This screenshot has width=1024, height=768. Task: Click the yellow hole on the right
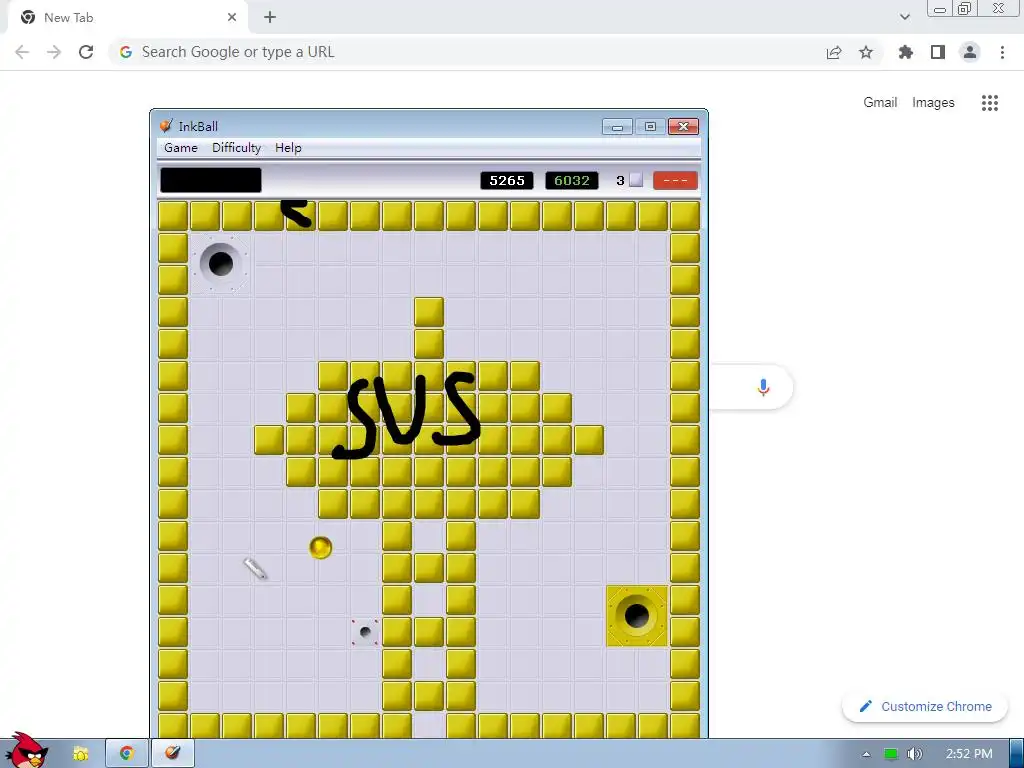[637, 616]
